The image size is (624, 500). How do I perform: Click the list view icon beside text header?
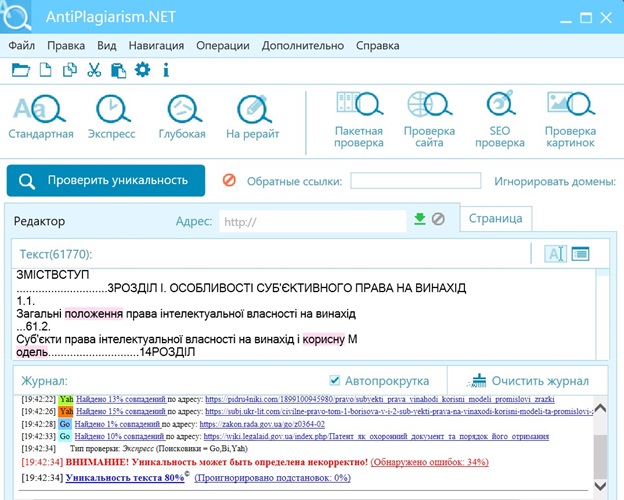580,254
